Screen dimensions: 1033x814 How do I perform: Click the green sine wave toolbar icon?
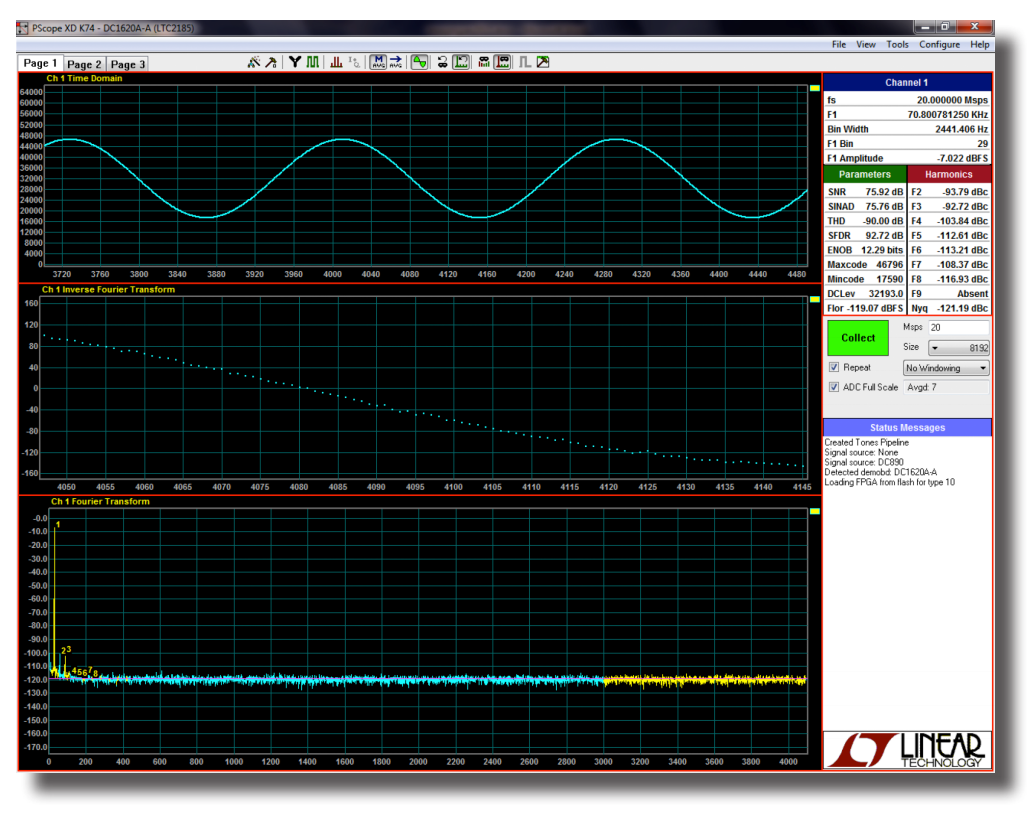[x=420, y=62]
